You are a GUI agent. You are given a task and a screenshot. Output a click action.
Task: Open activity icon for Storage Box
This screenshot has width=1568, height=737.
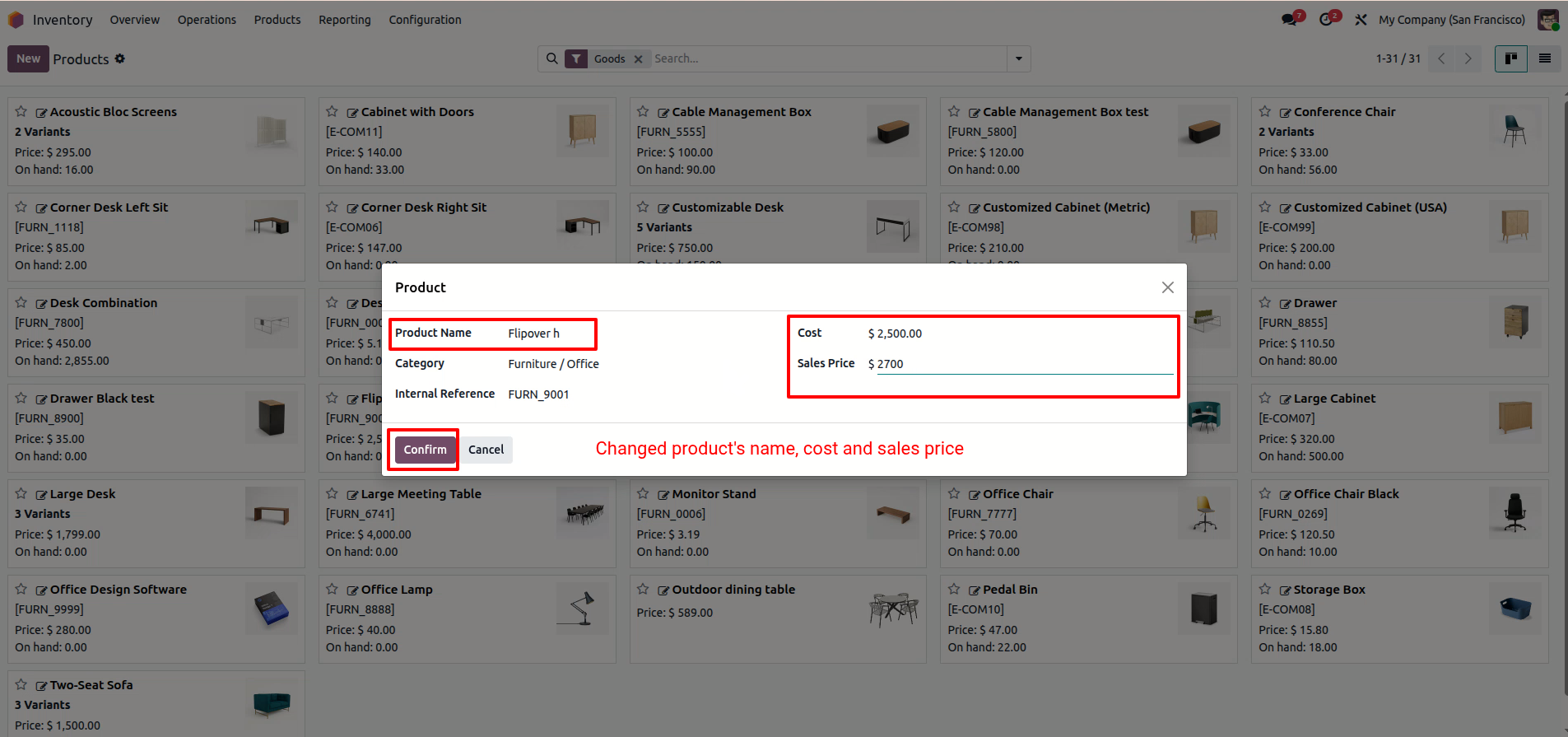coord(1285,590)
